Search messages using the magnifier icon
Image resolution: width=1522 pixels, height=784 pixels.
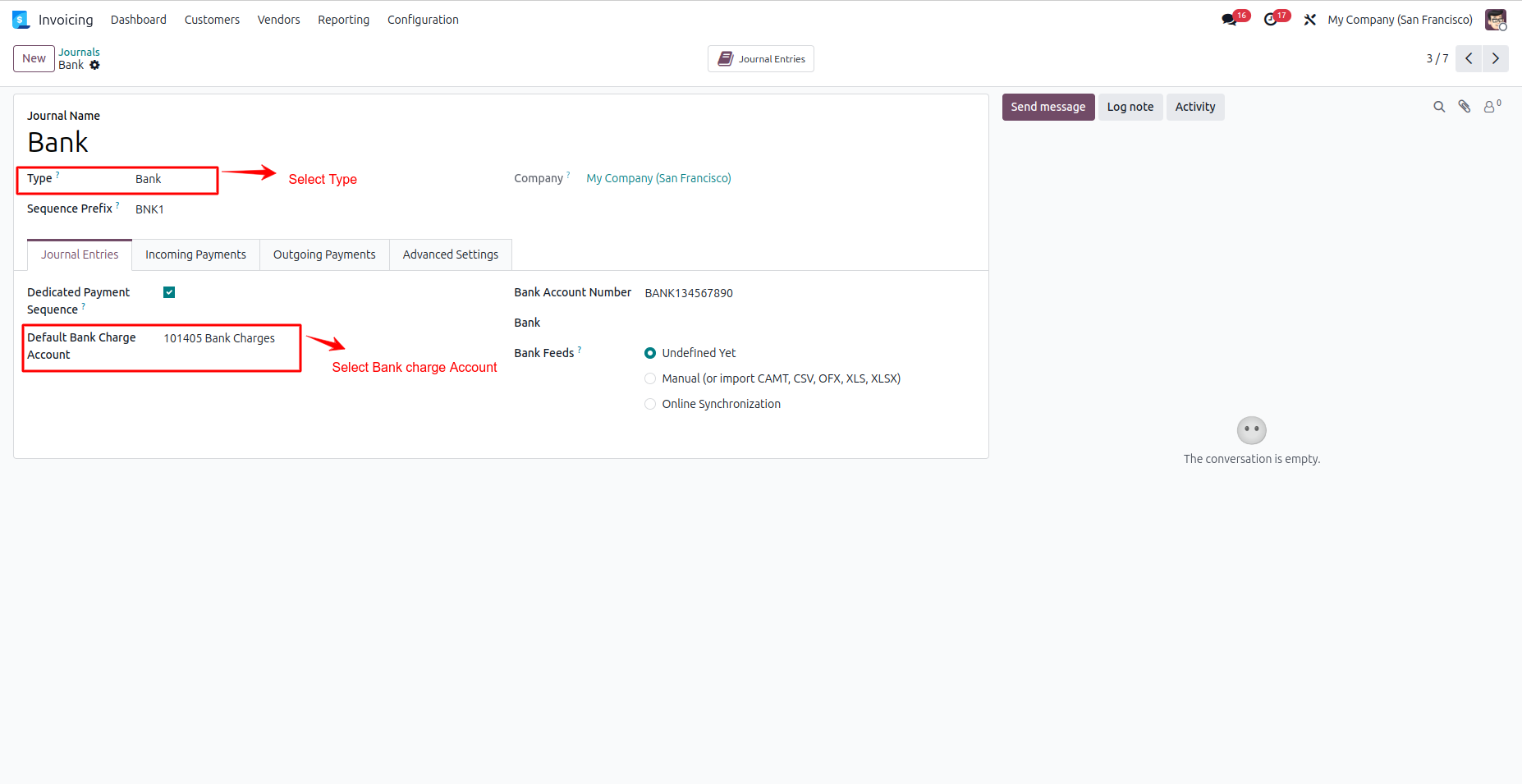[1439, 107]
